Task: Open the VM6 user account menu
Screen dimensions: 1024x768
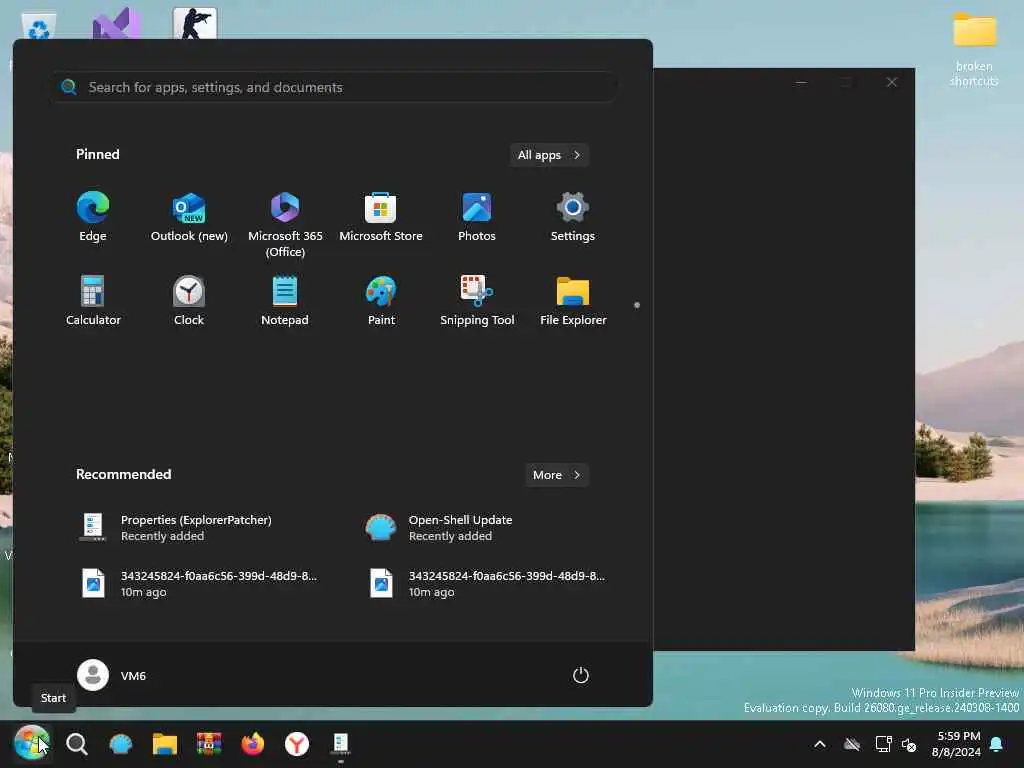Action: (x=112, y=675)
